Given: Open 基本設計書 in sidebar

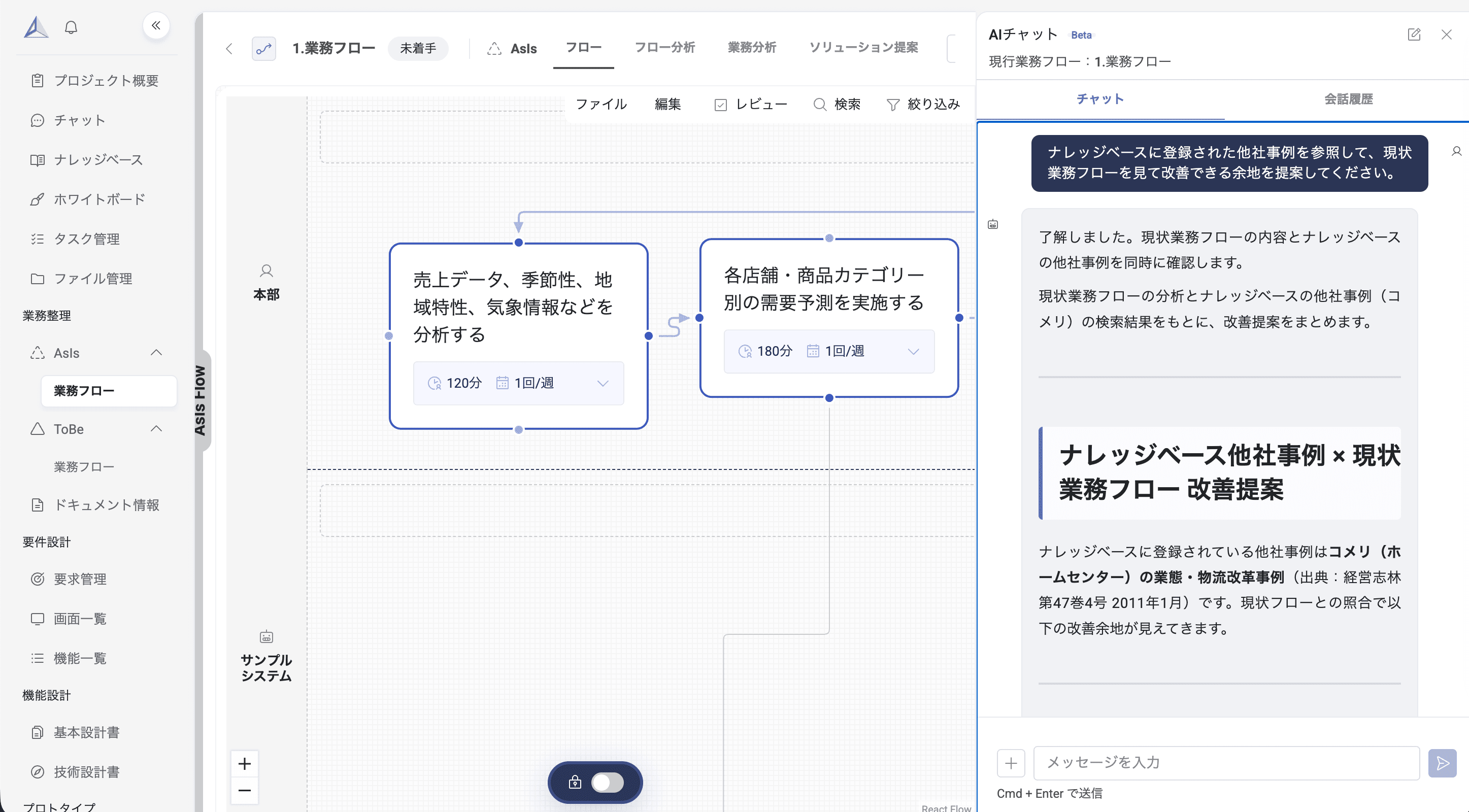Looking at the screenshot, I should [x=75, y=732].
